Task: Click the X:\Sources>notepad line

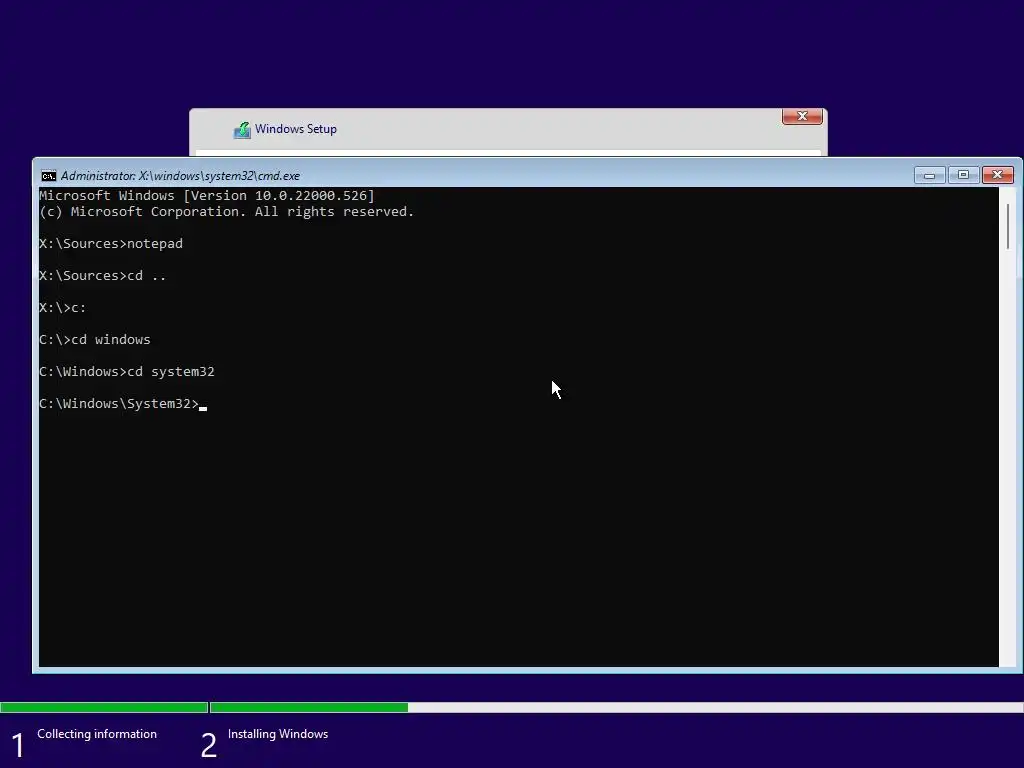Action: pyautogui.click(x=111, y=244)
